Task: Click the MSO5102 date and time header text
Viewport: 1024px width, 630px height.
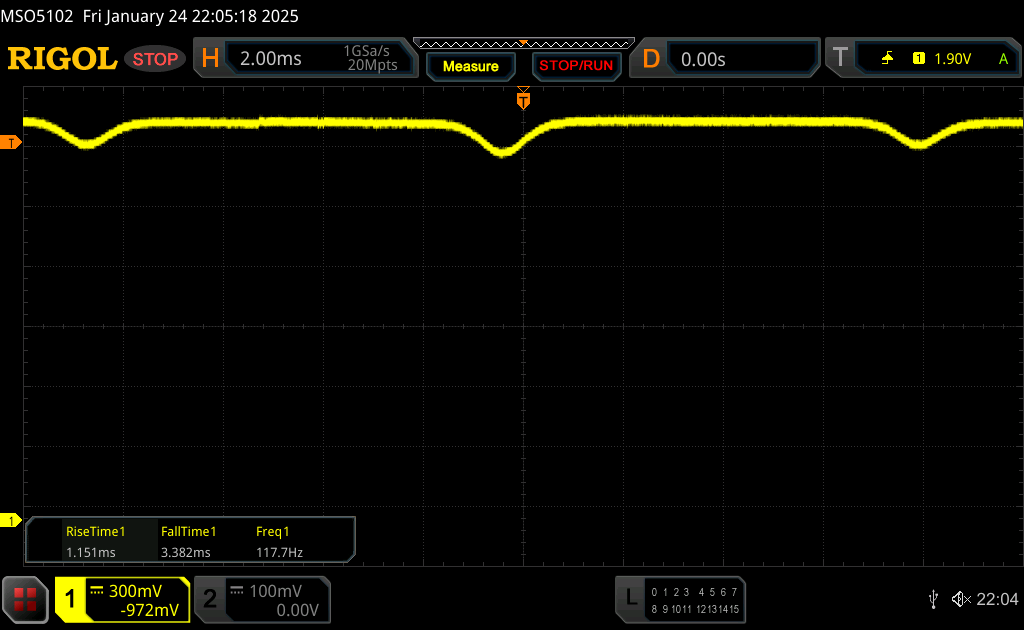Action: click(x=150, y=16)
